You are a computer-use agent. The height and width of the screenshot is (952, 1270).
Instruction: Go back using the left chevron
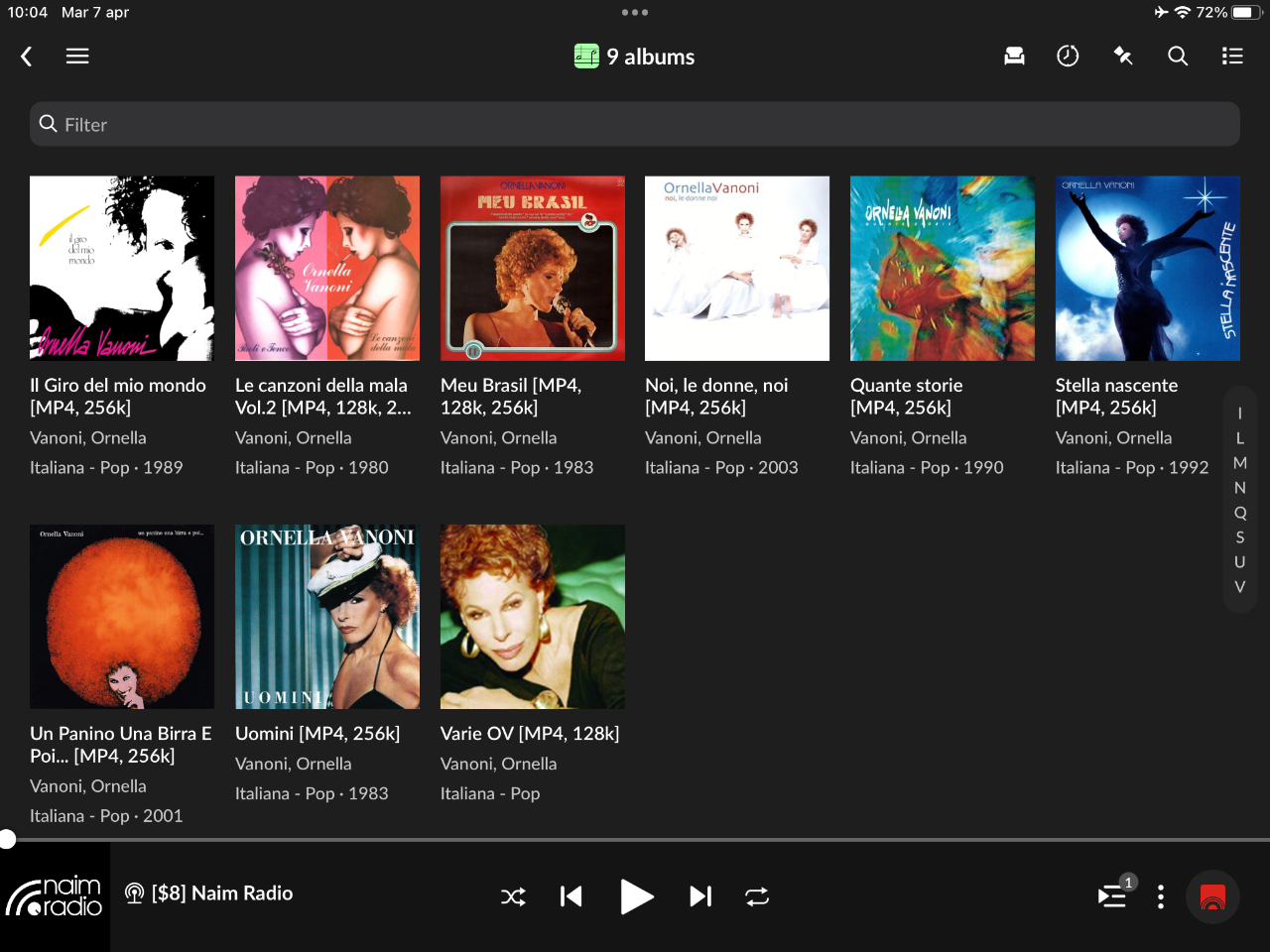pos(27,57)
